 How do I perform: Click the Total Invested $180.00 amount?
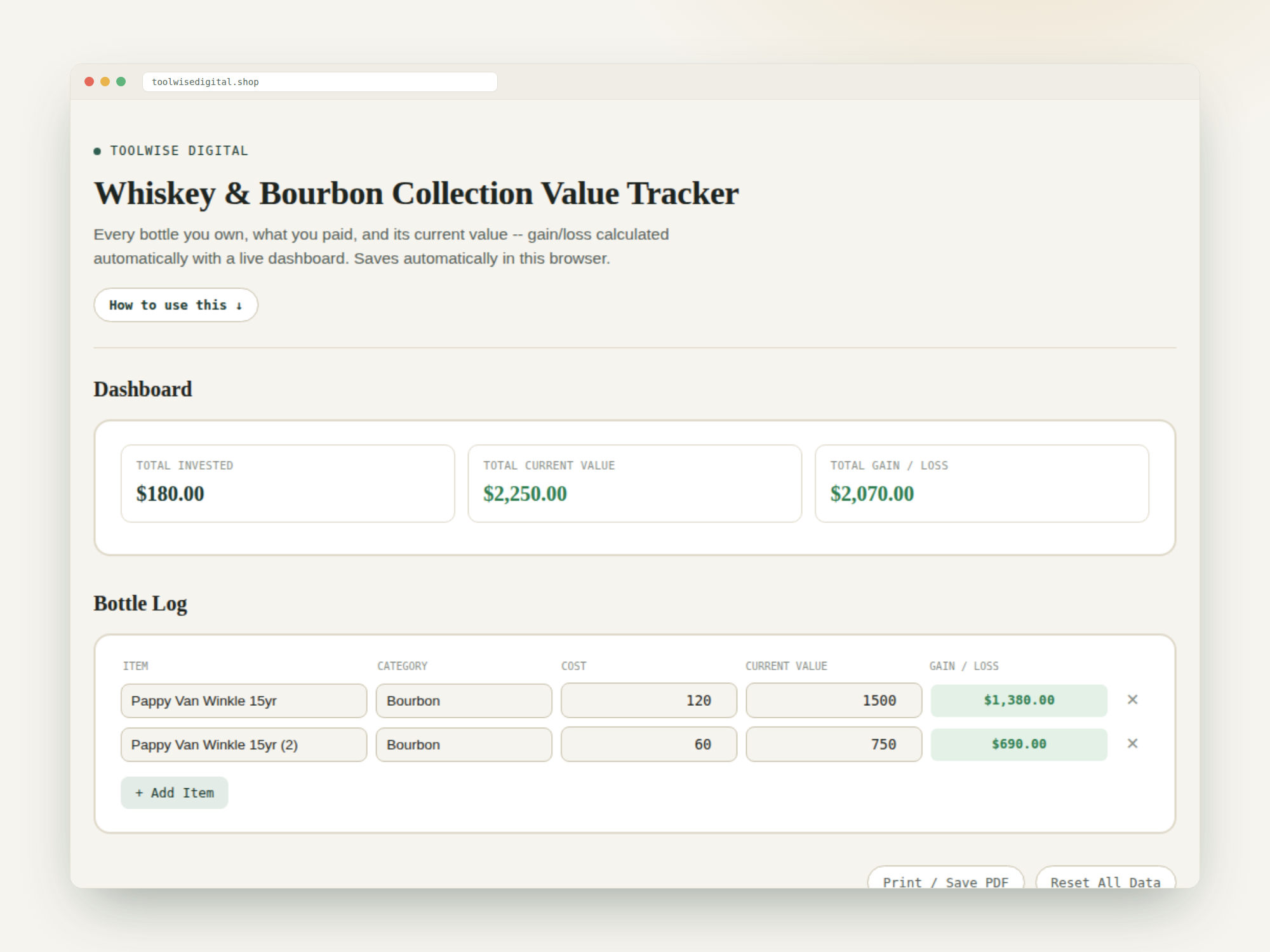[170, 494]
